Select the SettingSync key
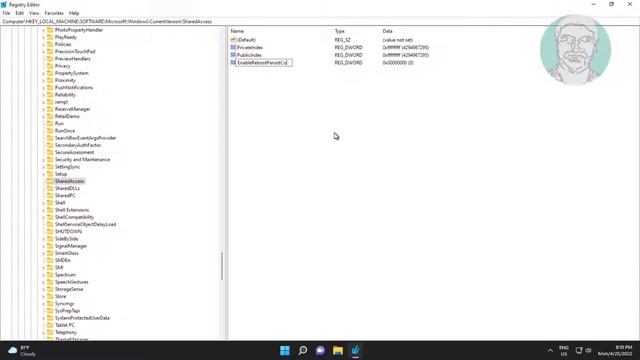This screenshot has height=360, width=640. pyautogui.click(x=67, y=167)
